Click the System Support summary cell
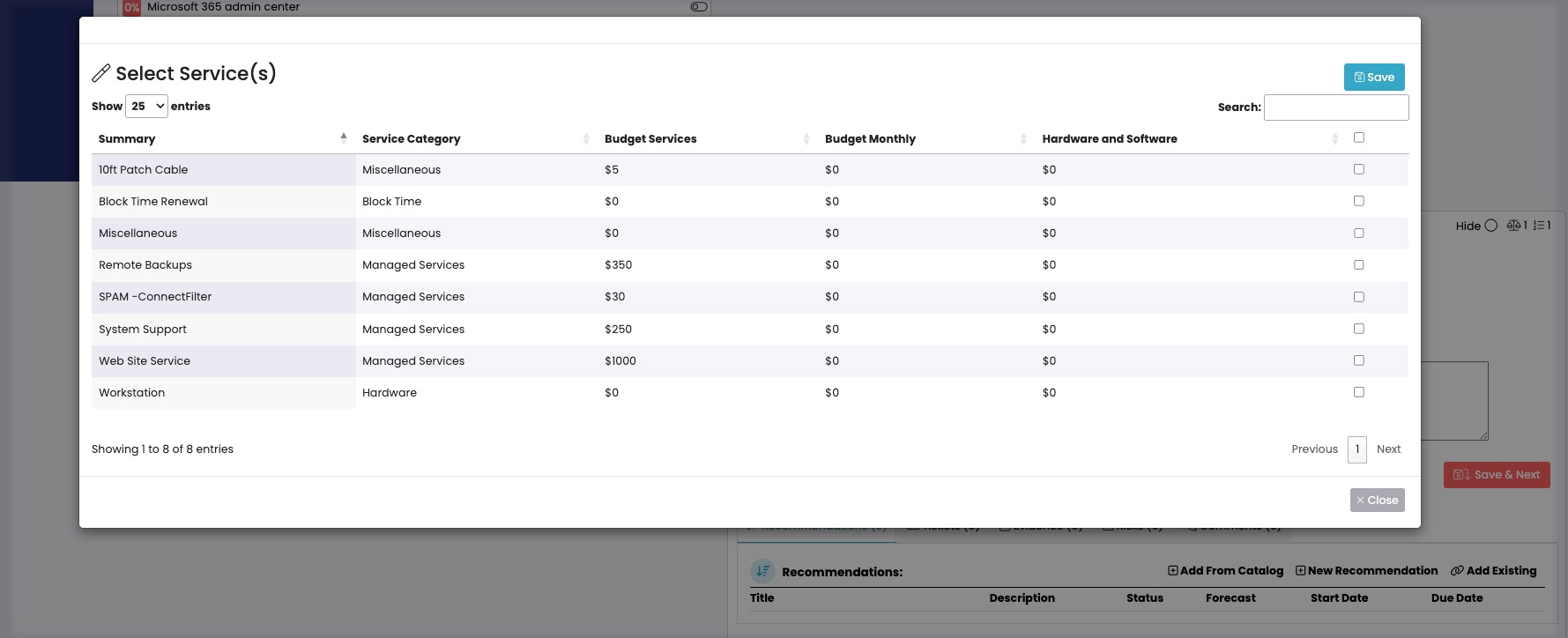Screen dimensions: 1568x638 coord(223,329)
